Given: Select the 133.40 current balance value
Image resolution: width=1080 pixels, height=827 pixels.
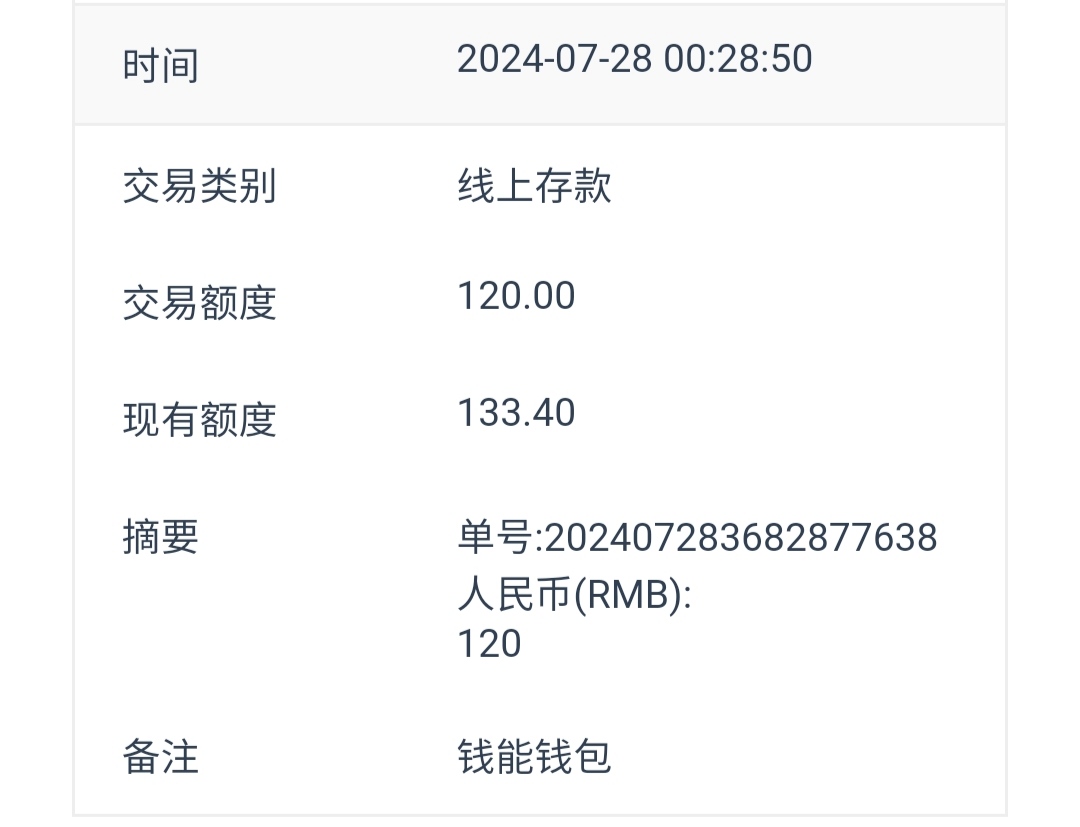Looking at the screenshot, I should [x=516, y=413].
